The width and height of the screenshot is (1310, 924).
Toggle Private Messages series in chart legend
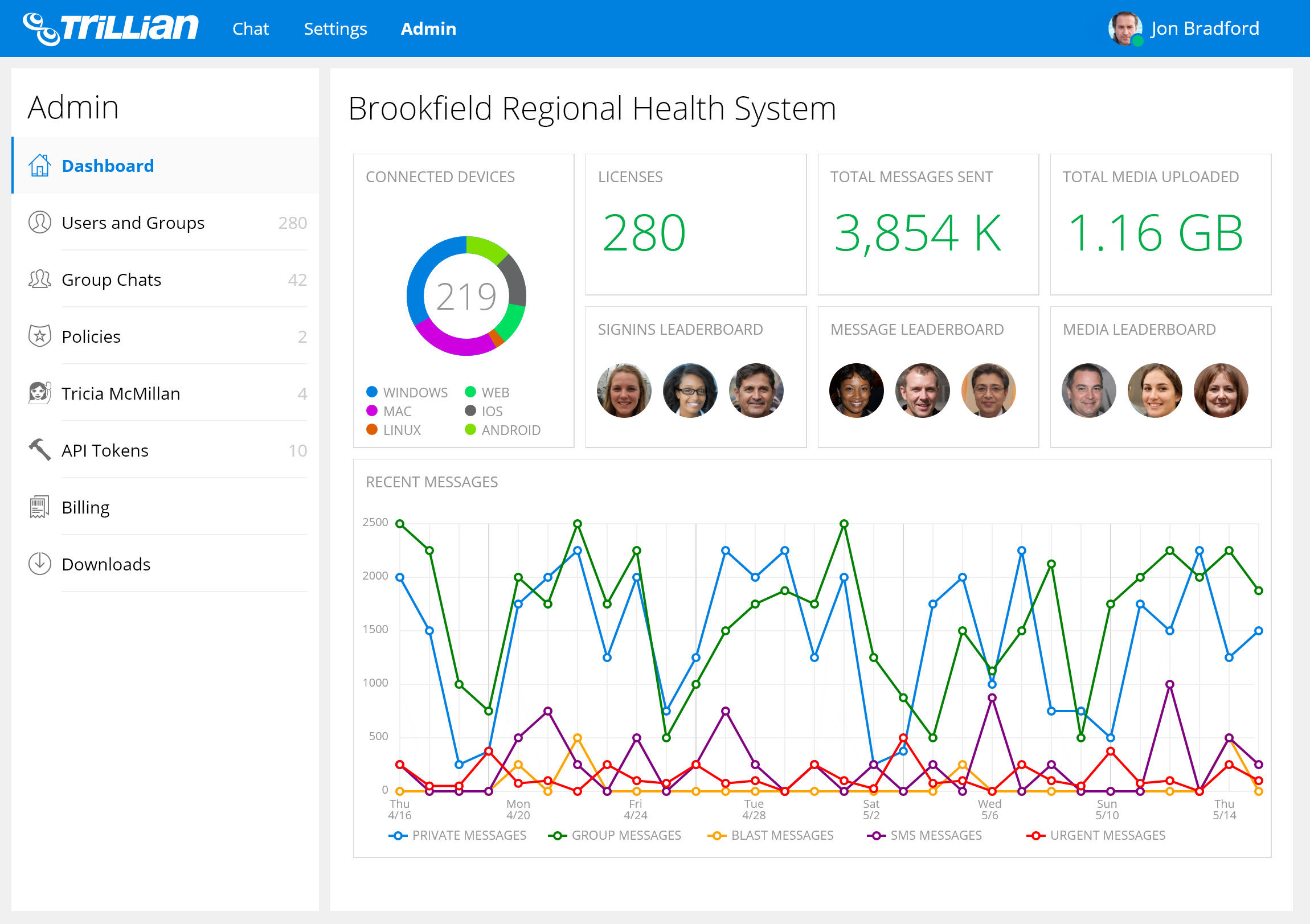(457, 836)
